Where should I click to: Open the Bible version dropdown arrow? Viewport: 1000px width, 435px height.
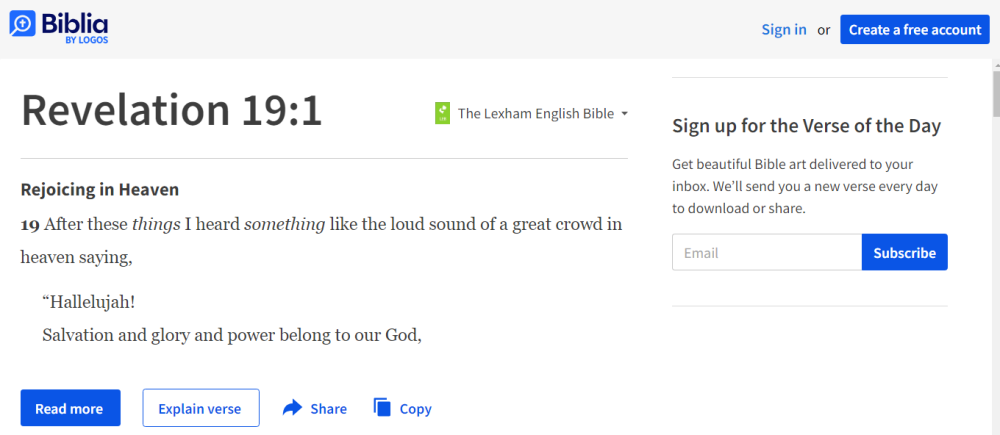coord(624,114)
